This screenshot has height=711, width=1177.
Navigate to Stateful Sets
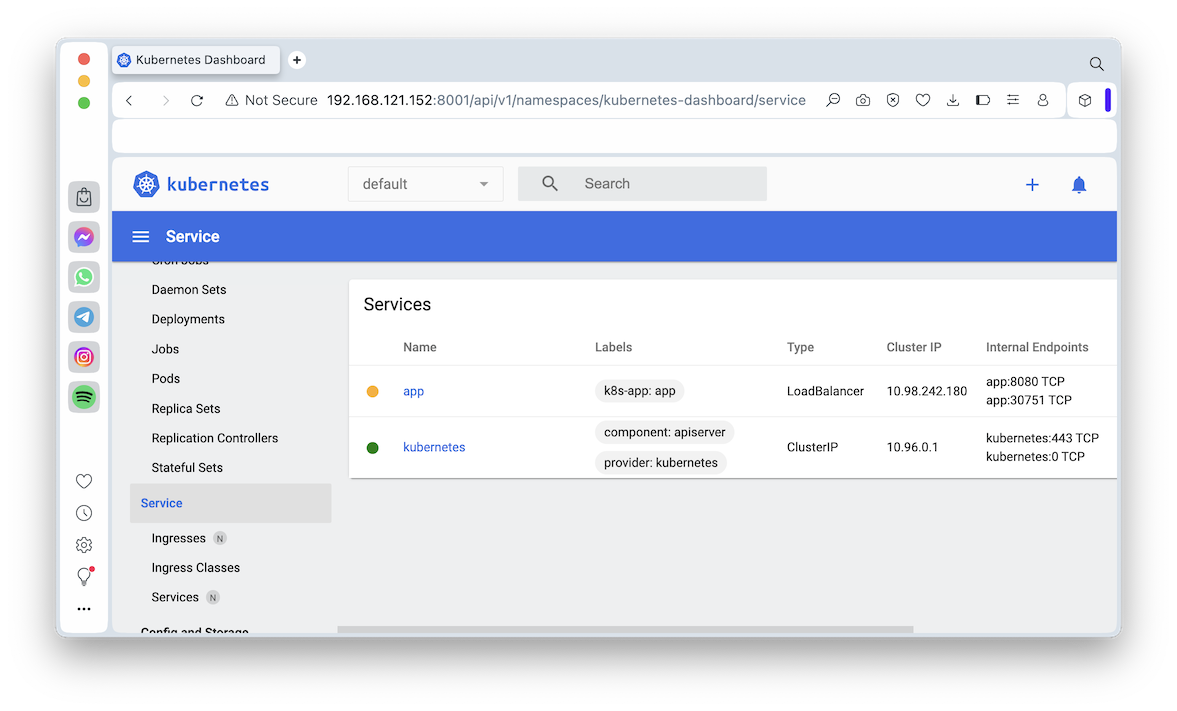(187, 468)
